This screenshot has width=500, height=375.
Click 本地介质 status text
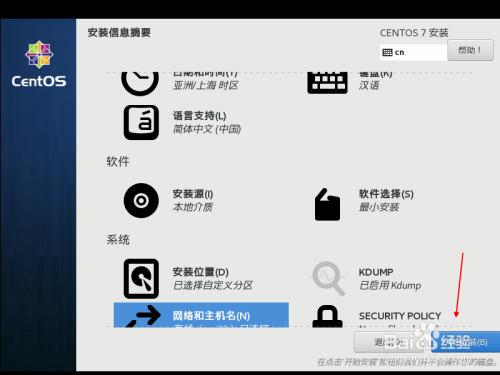[x=193, y=207]
